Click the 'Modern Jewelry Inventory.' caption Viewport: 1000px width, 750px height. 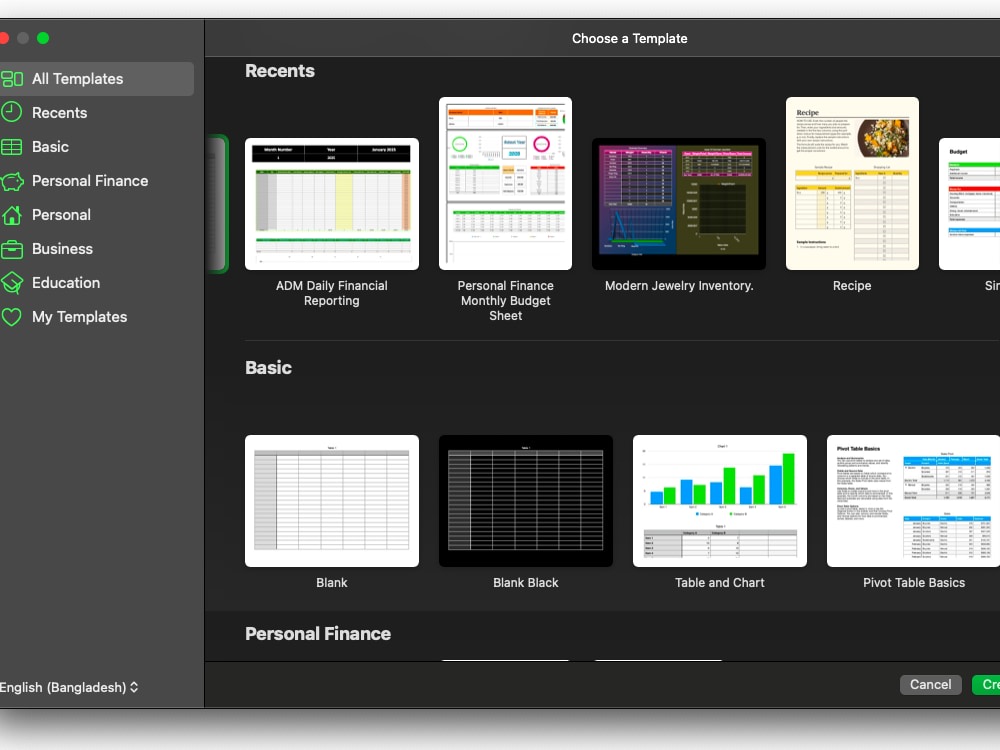pos(679,286)
